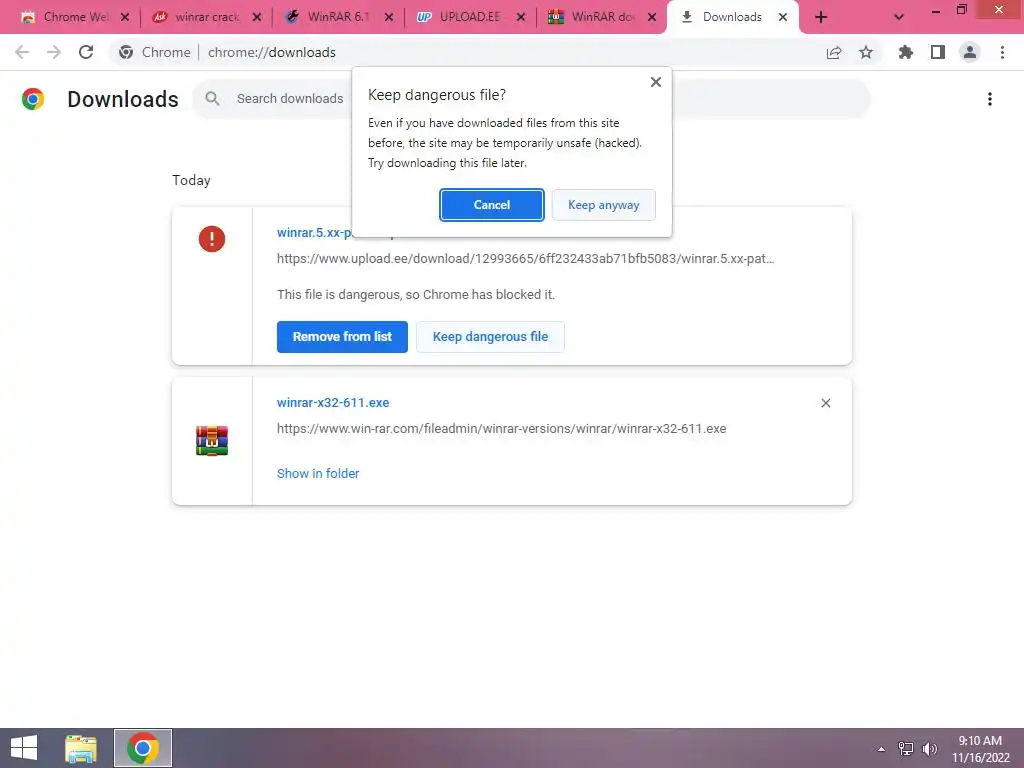The width and height of the screenshot is (1024, 768).
Task: Open the volume speaker icon
Action: click(929, 749)
